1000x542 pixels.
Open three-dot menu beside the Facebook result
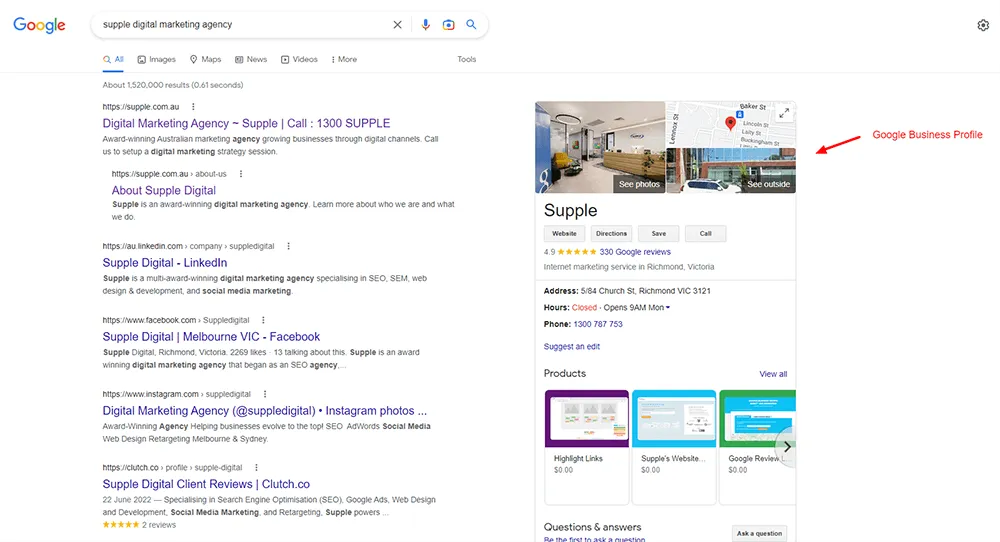[x=263, y=320]
